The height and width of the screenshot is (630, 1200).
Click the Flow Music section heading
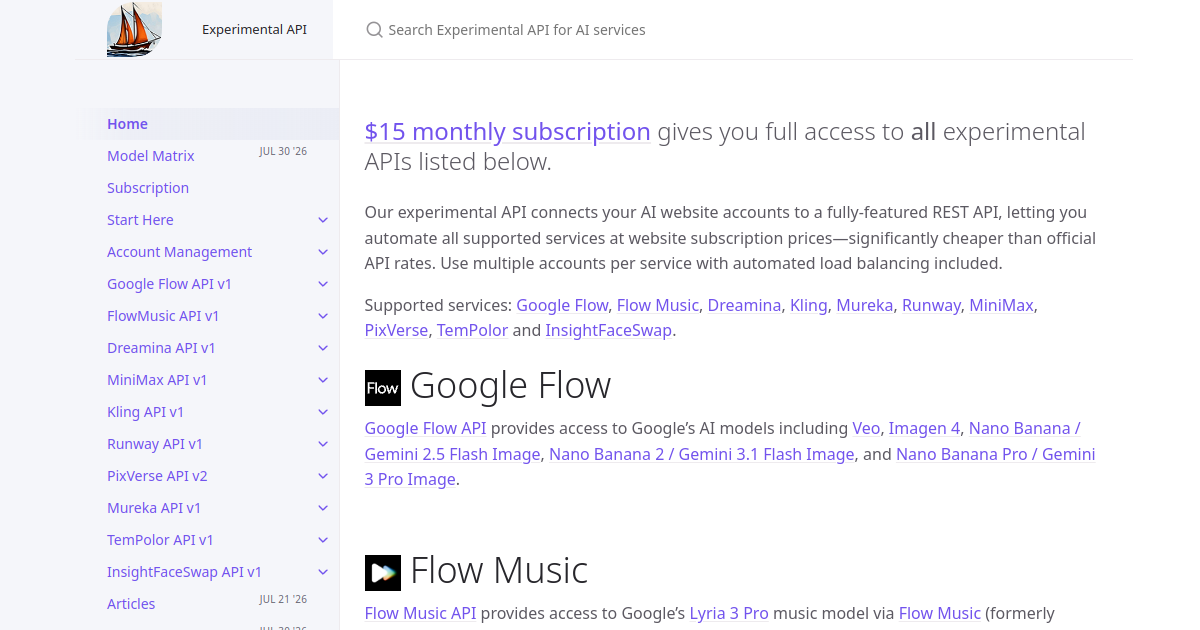point(499,570)
